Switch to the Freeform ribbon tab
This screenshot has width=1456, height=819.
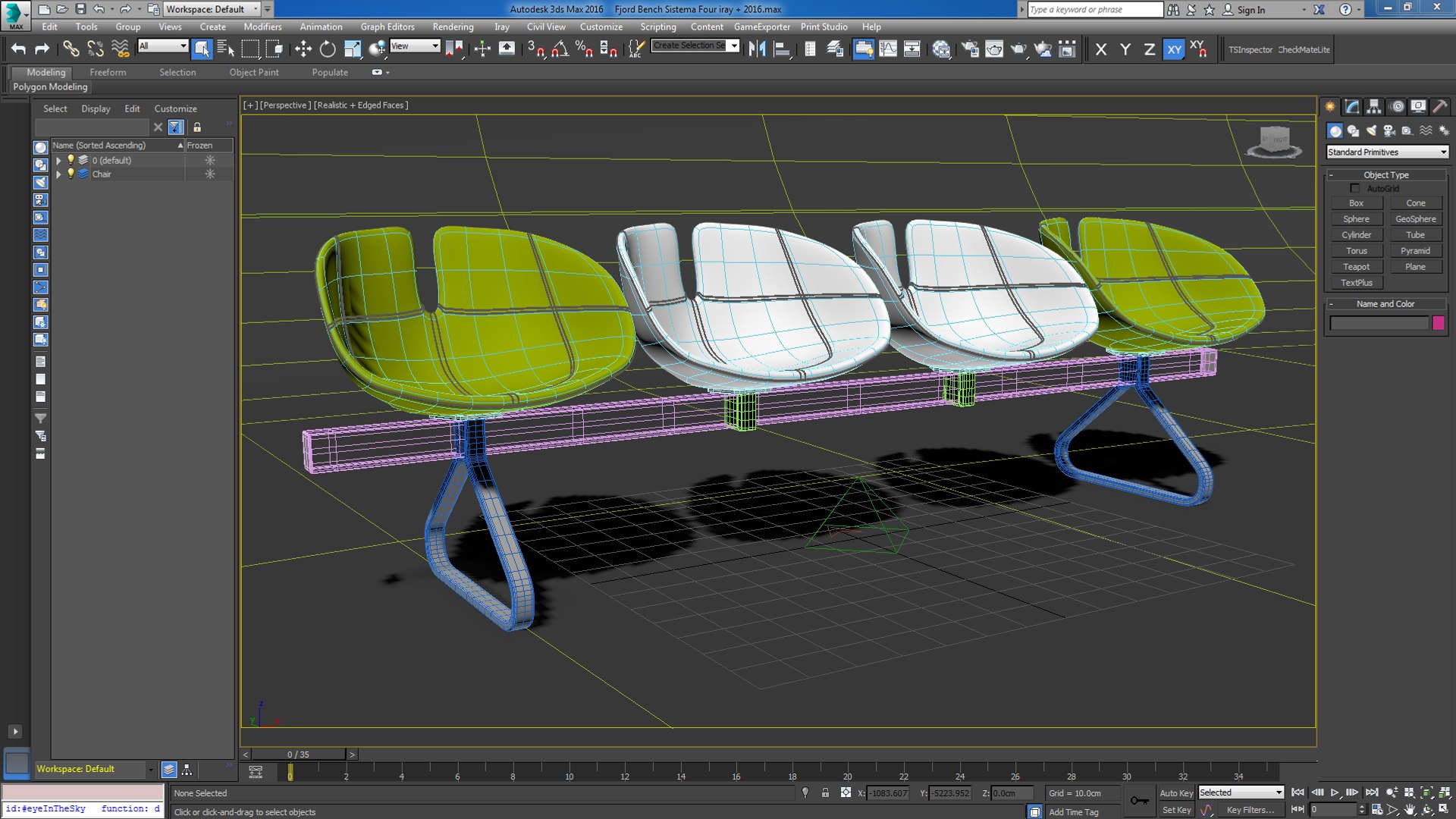(108, 72)
